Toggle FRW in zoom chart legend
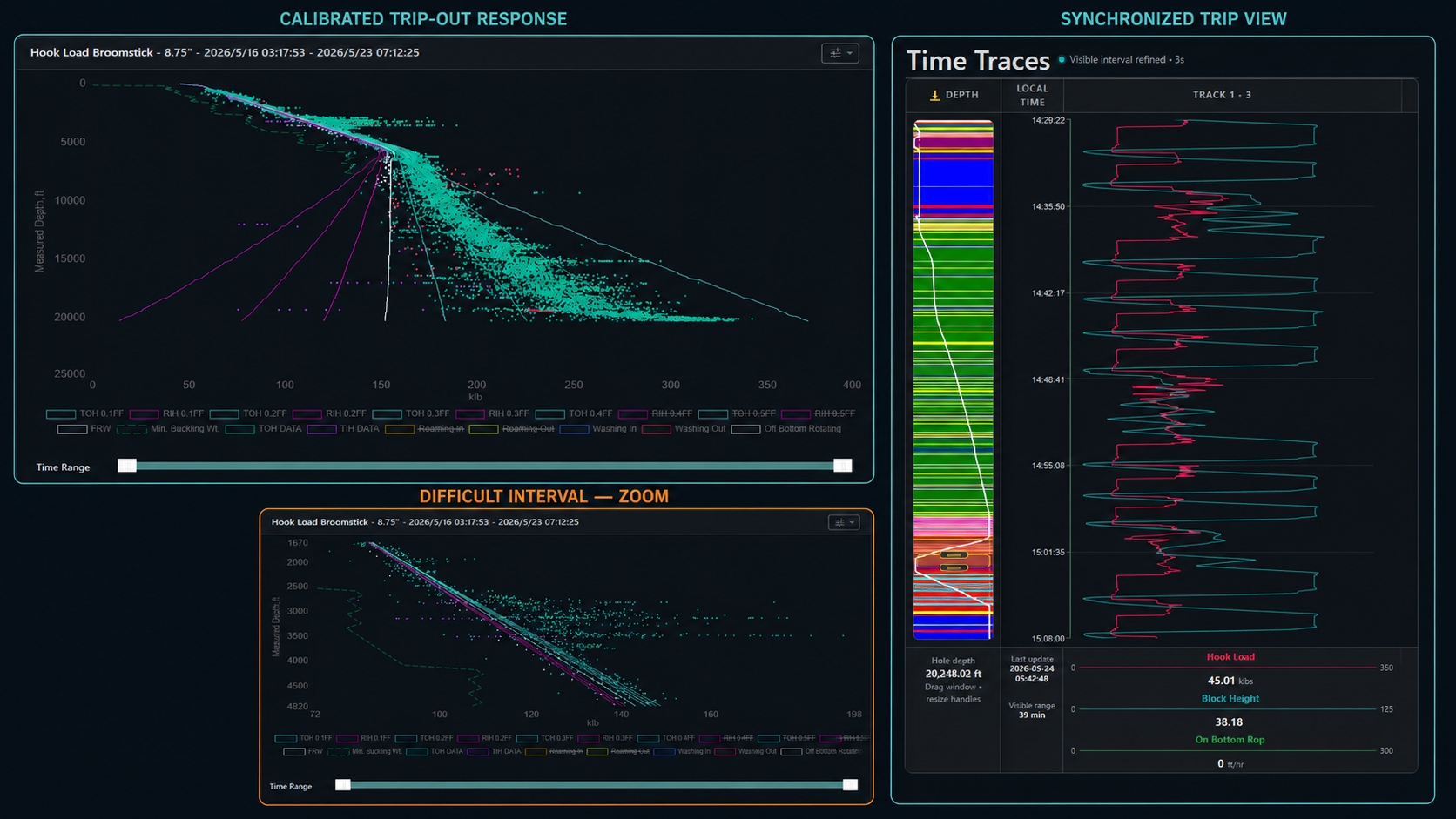 tap(303, 752)
